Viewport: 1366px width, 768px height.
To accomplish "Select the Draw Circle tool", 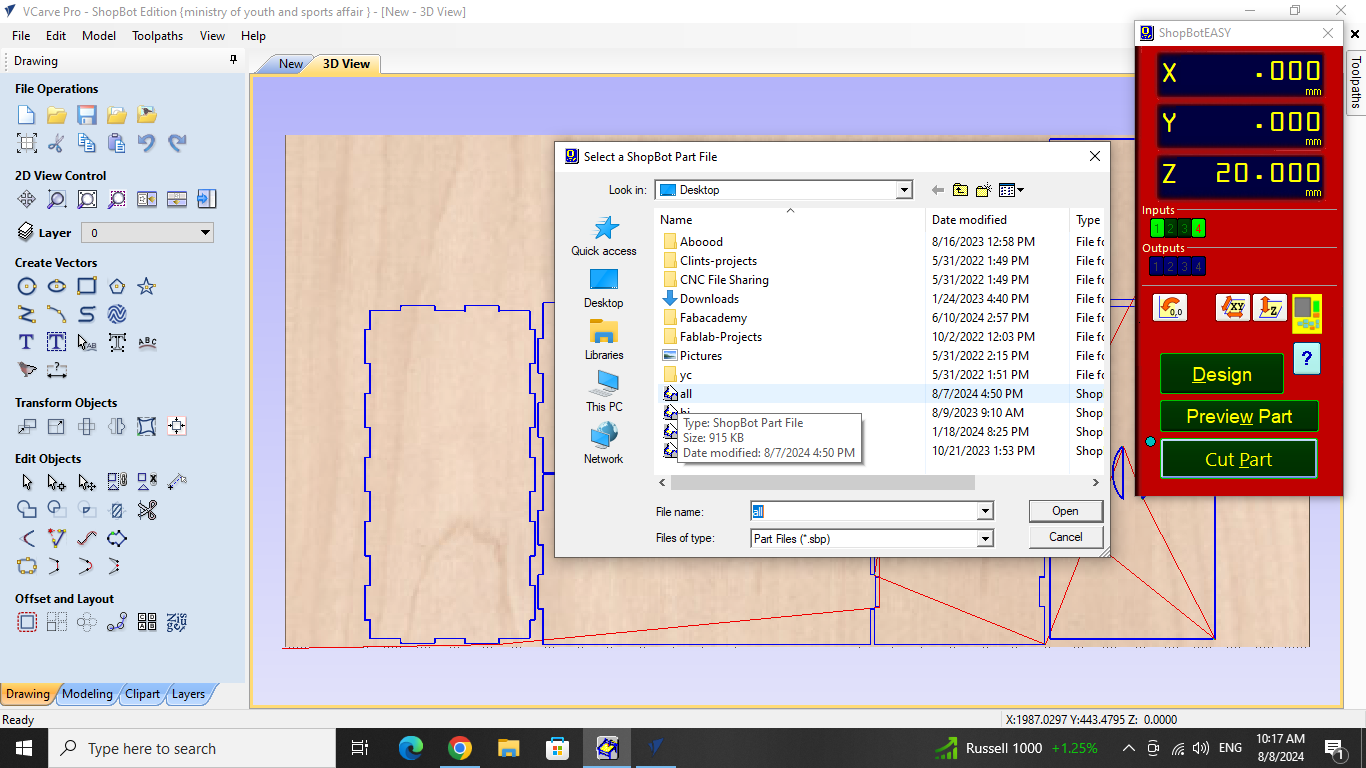I will click(27, 287).
